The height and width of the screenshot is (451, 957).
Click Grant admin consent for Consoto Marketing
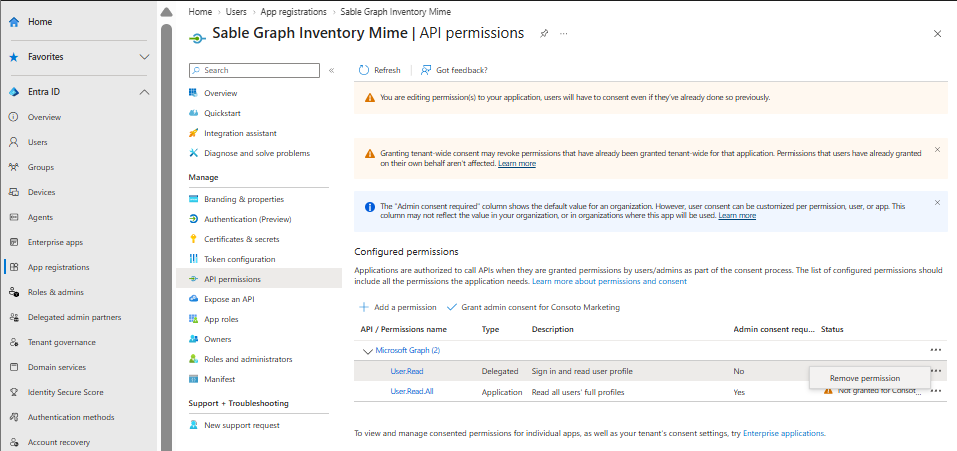[x=534, y=308]
